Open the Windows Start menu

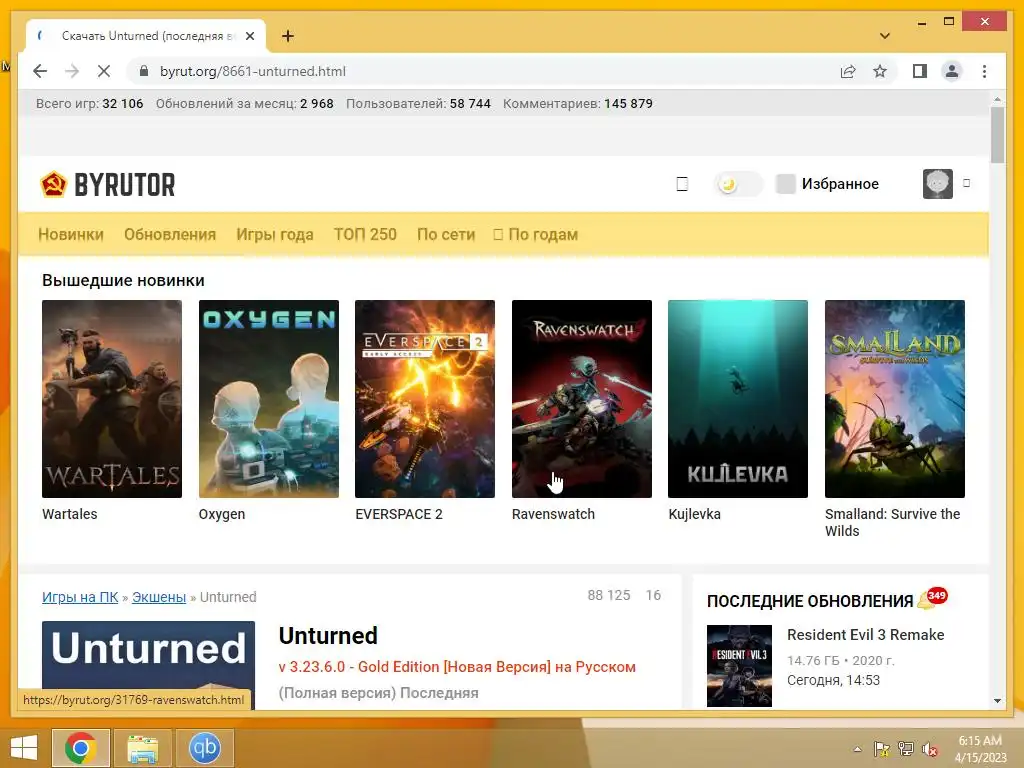pyautogui.click(x=24, y=748)
